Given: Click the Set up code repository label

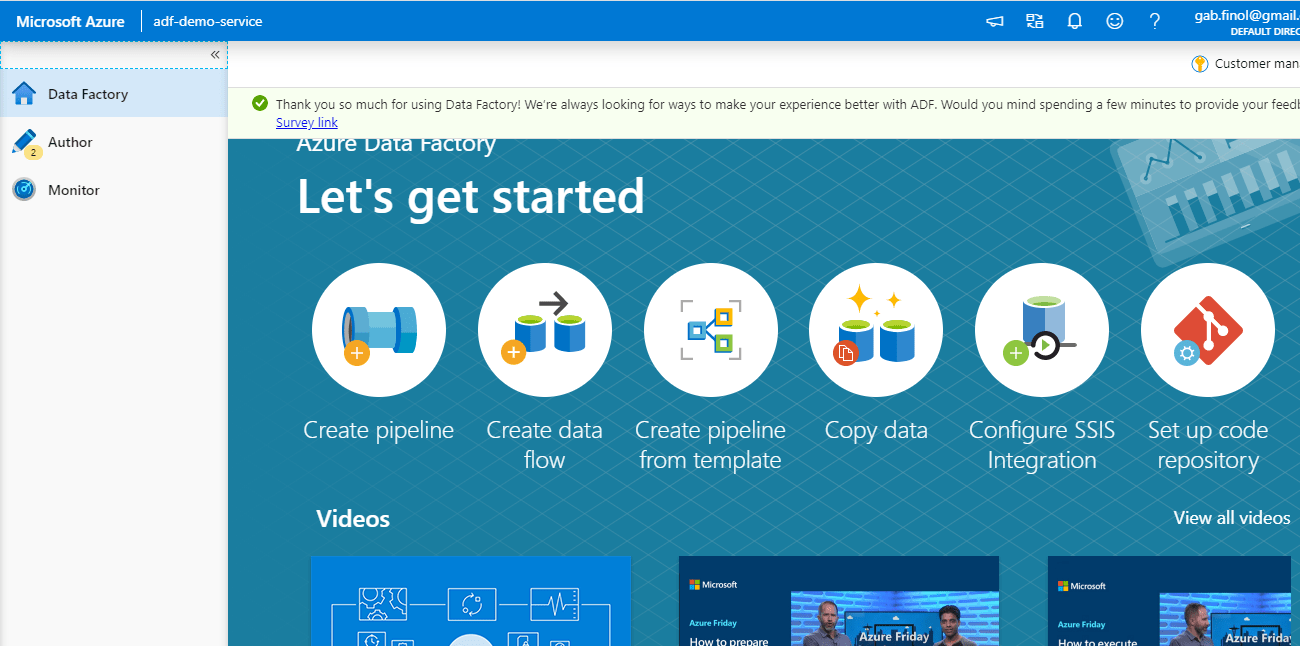Looking at the screenshot, I should 1208,445.
